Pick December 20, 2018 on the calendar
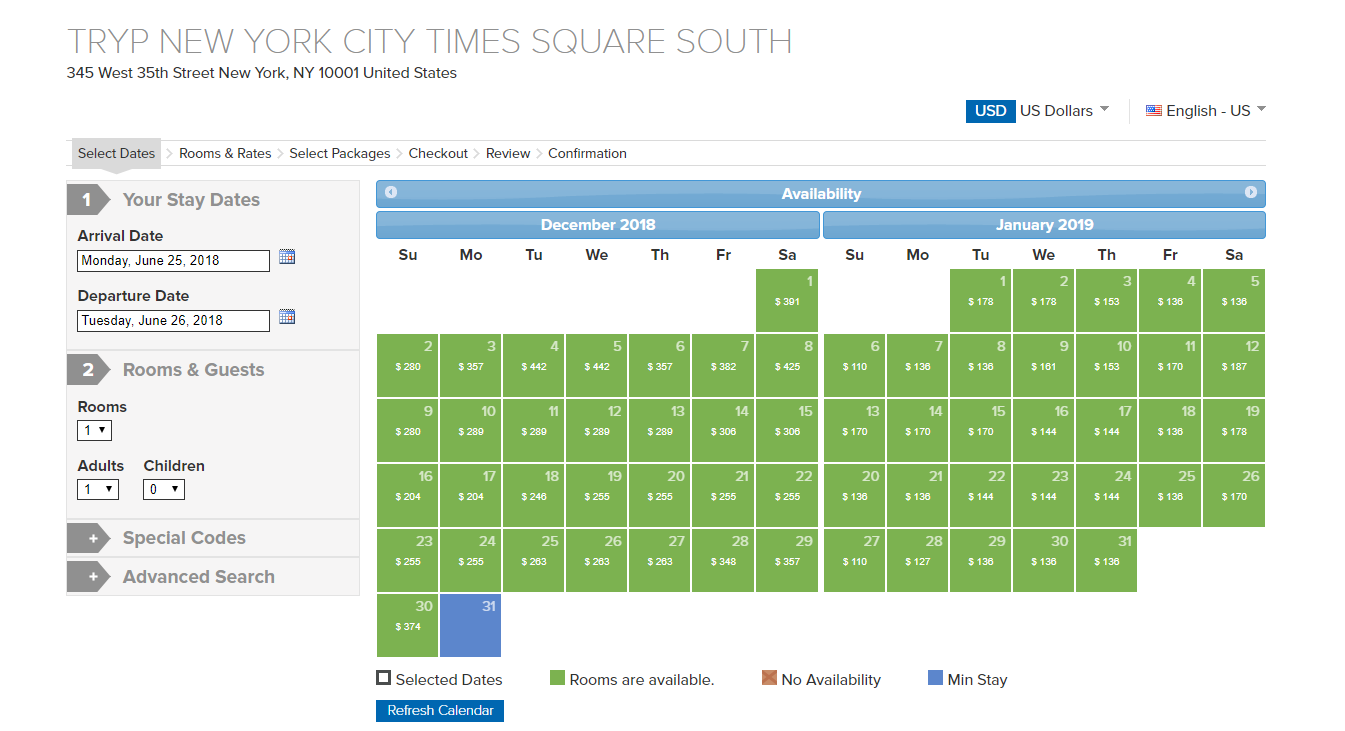 point(660,495)
